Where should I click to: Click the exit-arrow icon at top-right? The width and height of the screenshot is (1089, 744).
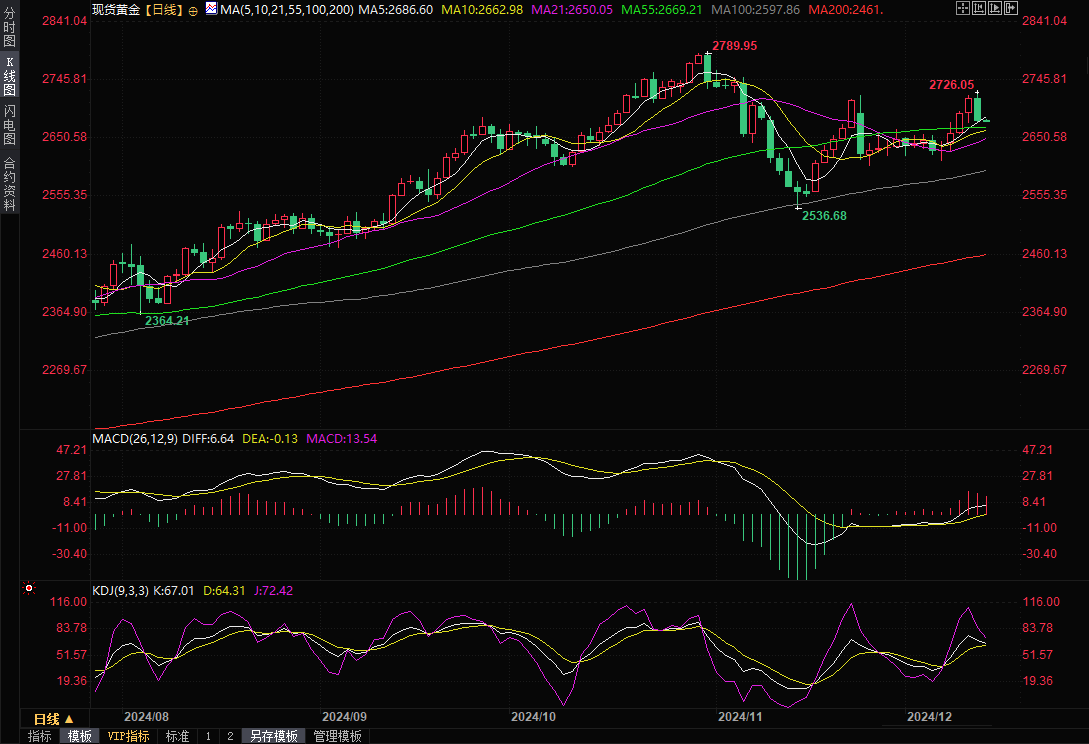coord(1010,8)
